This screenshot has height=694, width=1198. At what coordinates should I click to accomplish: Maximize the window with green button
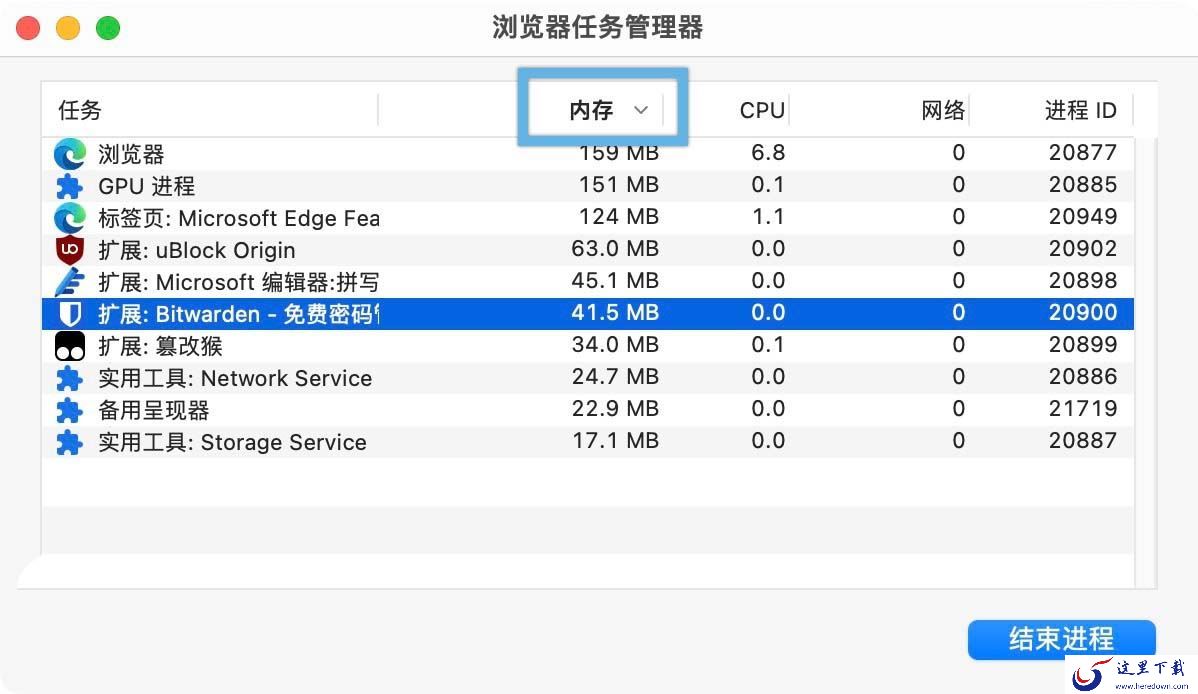108,28
